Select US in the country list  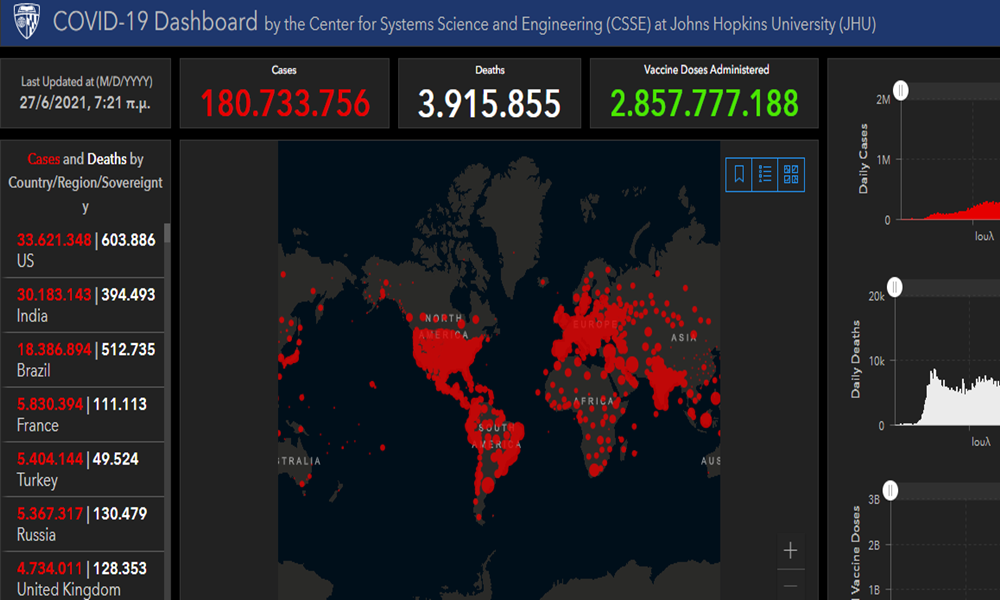click(x=85, y=250)
